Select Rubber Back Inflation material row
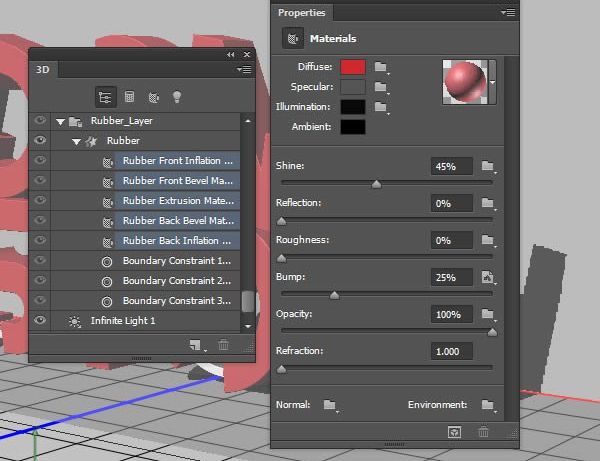 click(145, 241)
